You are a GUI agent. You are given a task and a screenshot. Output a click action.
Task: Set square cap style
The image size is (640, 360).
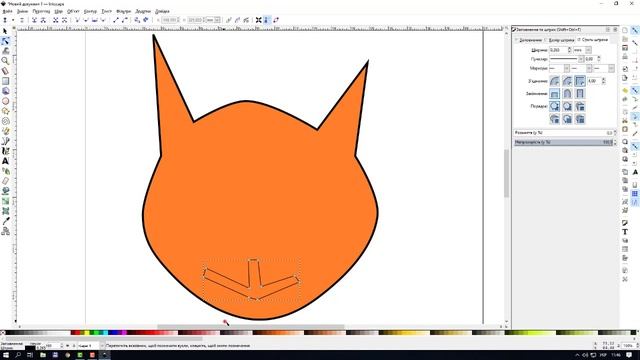(x=580, y=93)
